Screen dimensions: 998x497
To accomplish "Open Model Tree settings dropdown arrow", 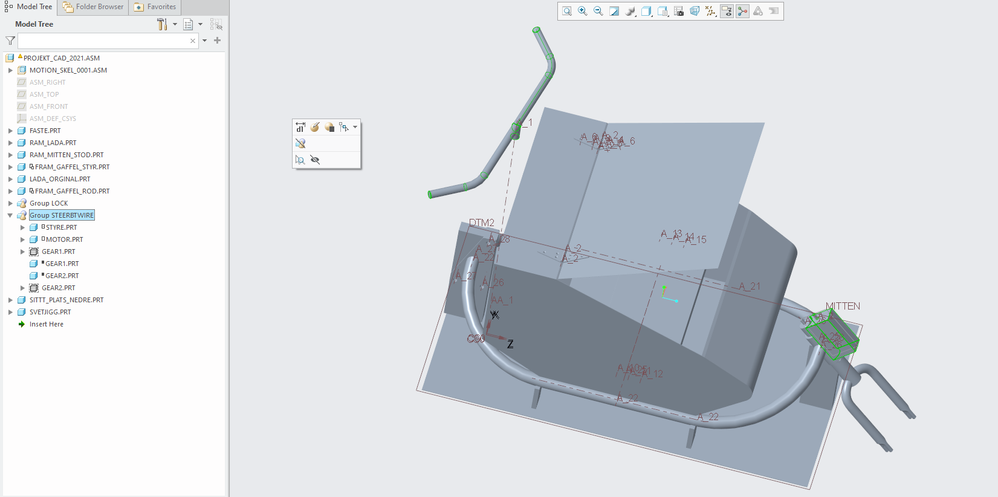I will click(x=175, y=24).
